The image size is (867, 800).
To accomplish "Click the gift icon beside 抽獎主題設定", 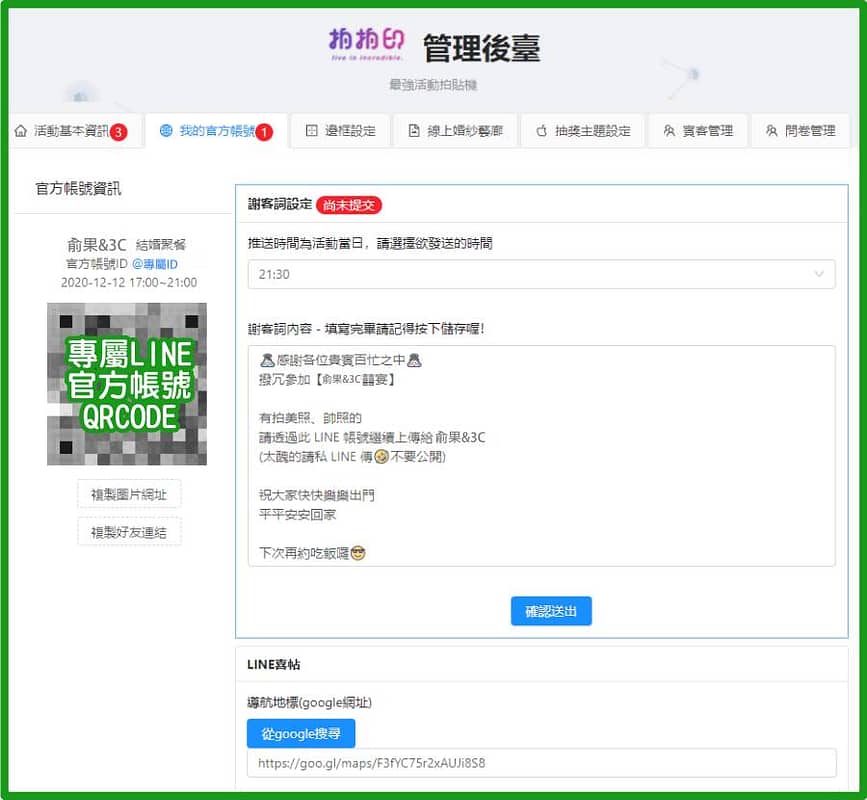I will pyautogui.click(x=542, y=130).
